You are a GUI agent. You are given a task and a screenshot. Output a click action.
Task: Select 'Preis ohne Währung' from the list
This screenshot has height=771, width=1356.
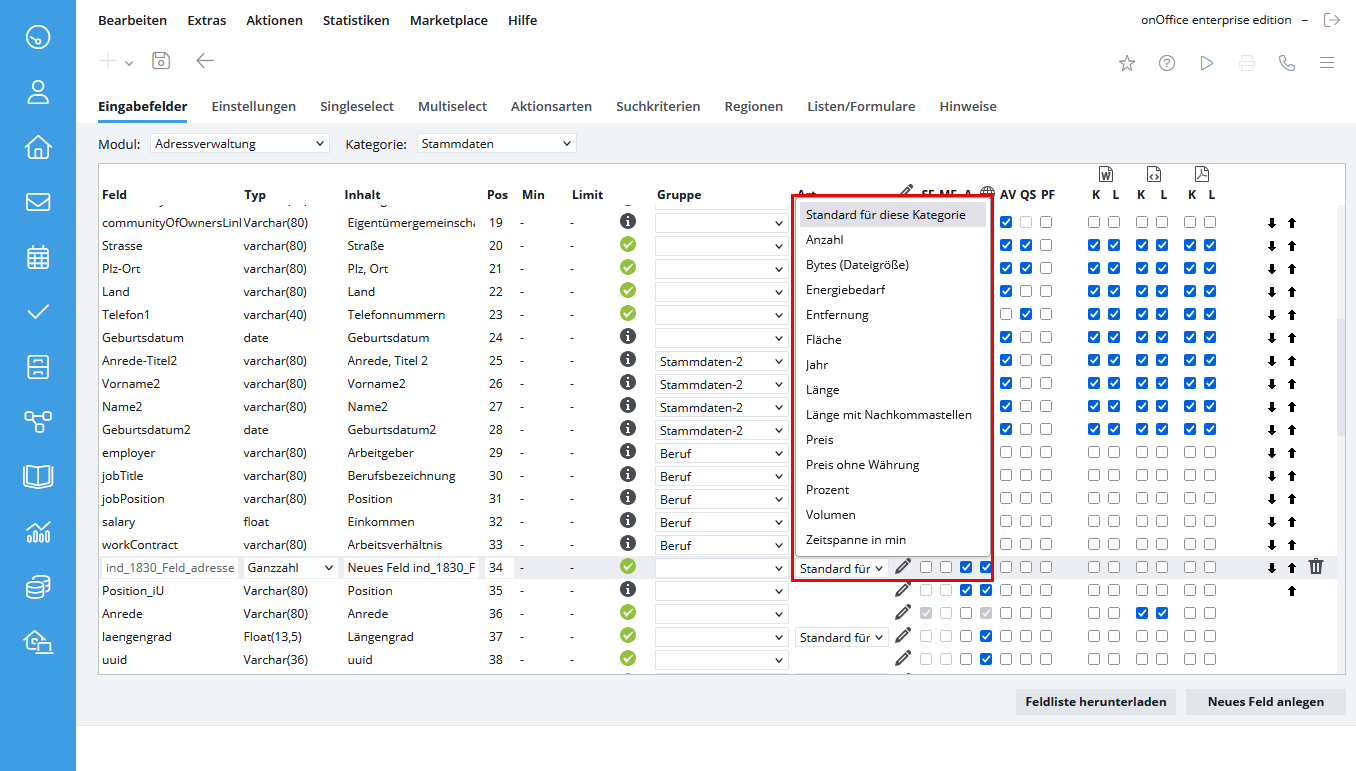pos(862,465)
